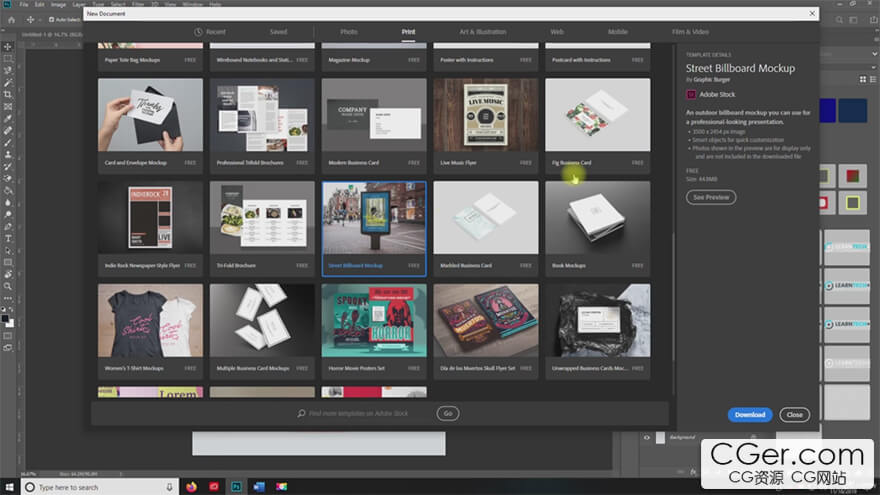This screenshot has width=880, height=495.
Task: Select Card and Envelope Mockup thumbnail
Action: (150, 115)
